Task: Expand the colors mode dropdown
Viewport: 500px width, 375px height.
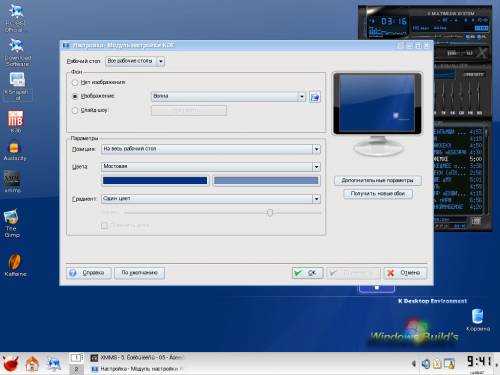Action: click(211, 166)
